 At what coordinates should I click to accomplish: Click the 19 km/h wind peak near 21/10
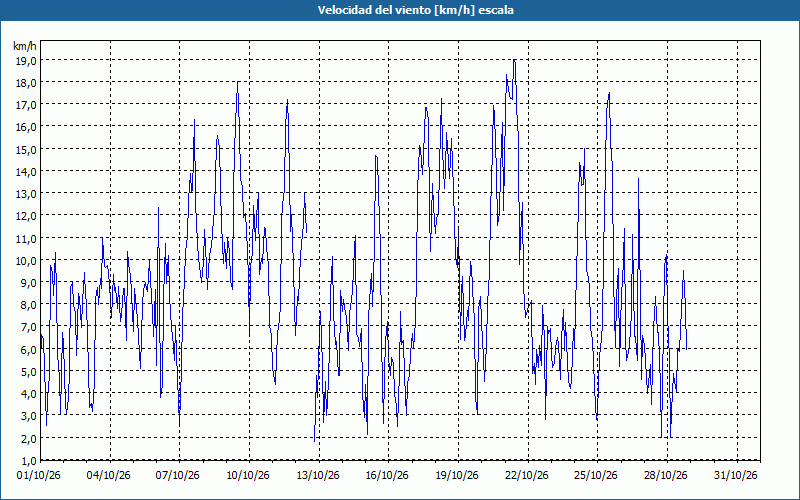click(x=514, y=61)
